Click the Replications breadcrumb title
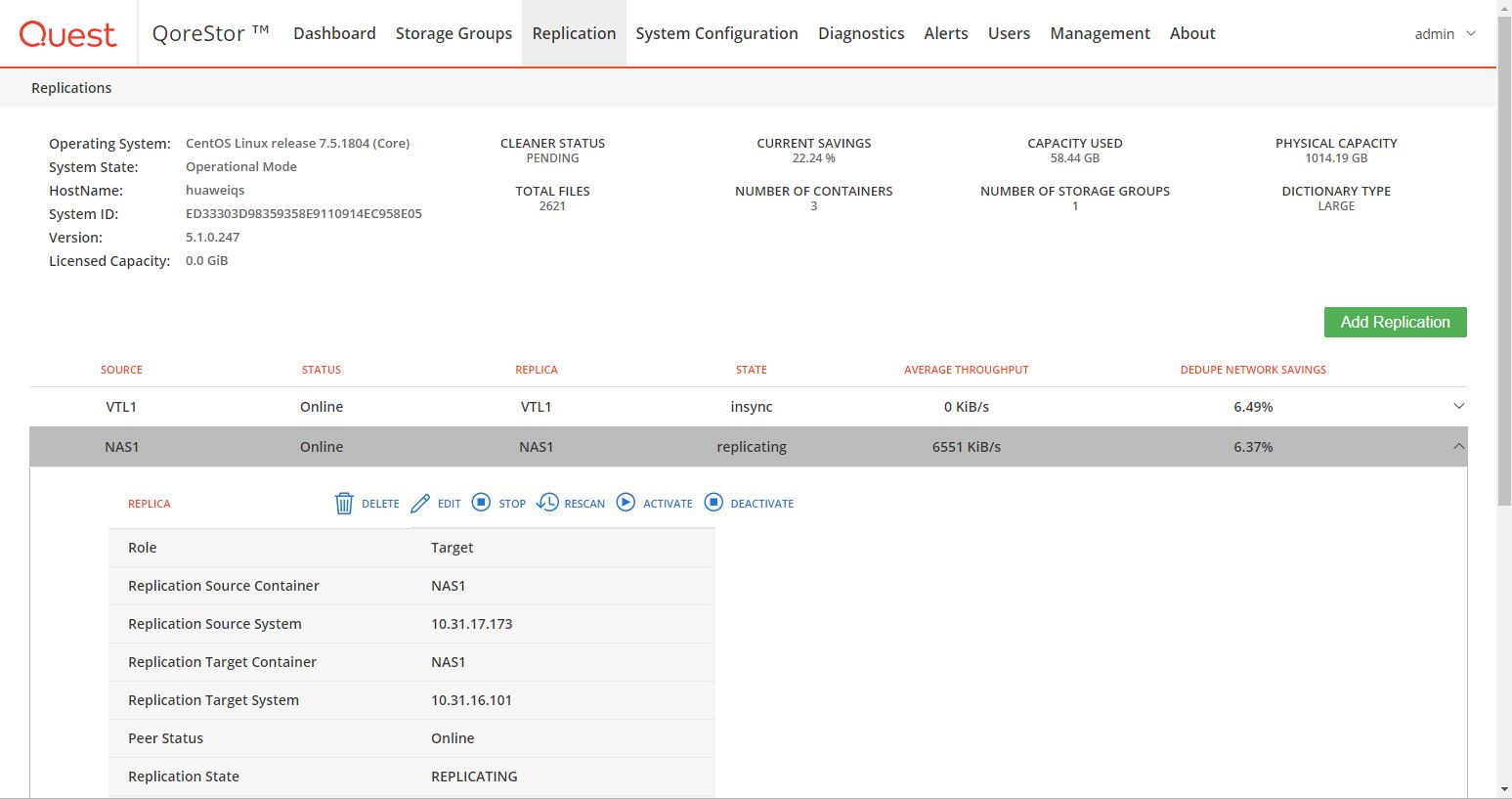 click(71, 88)
